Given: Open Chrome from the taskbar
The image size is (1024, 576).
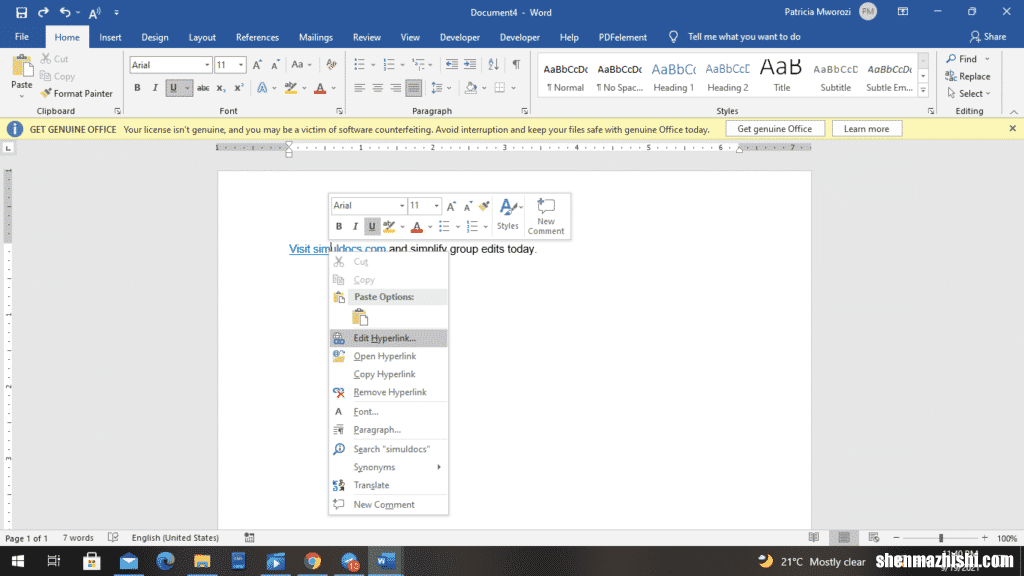Looking at the screenshot, I should (312, 562).
